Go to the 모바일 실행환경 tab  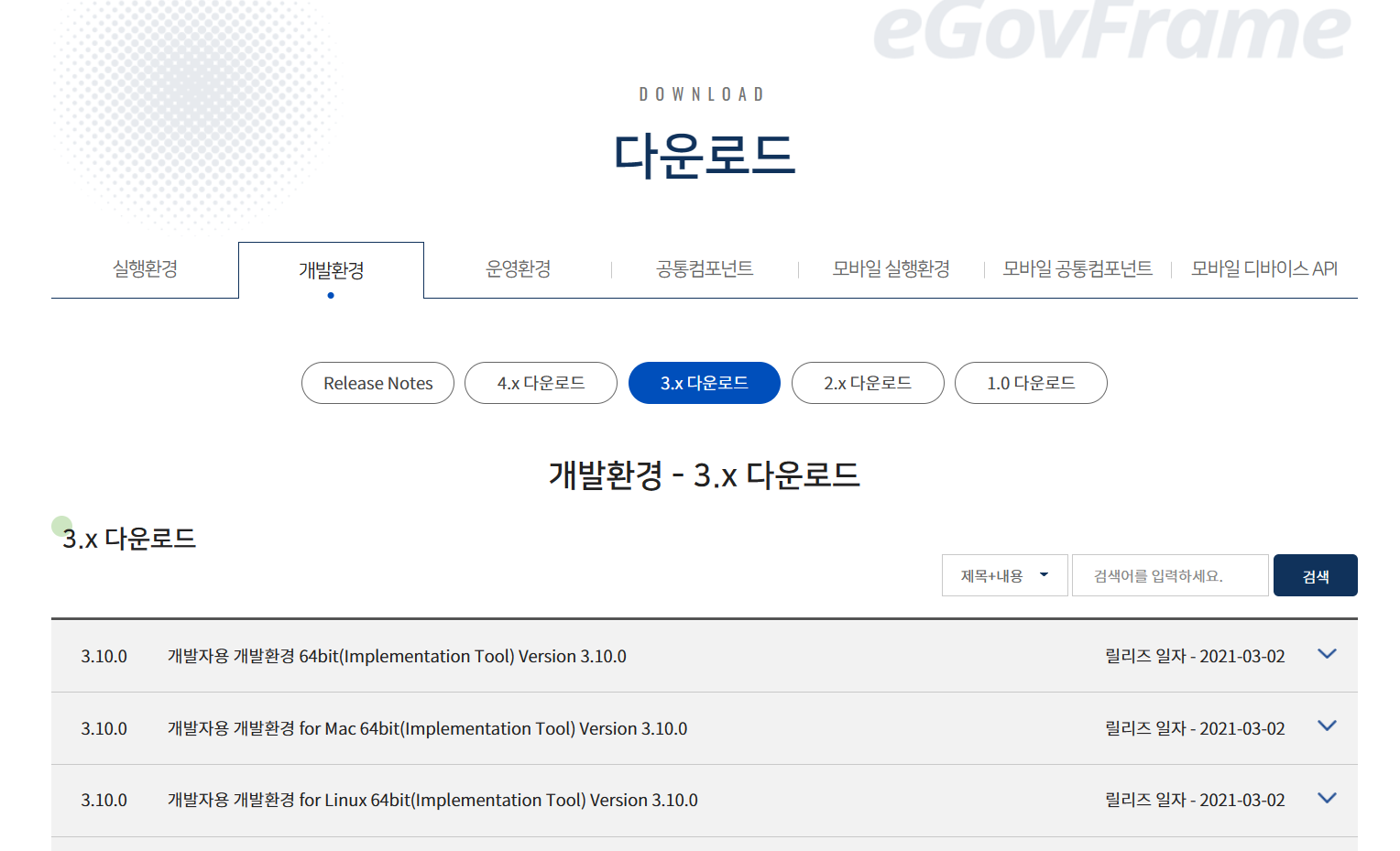tap(891, 268)
